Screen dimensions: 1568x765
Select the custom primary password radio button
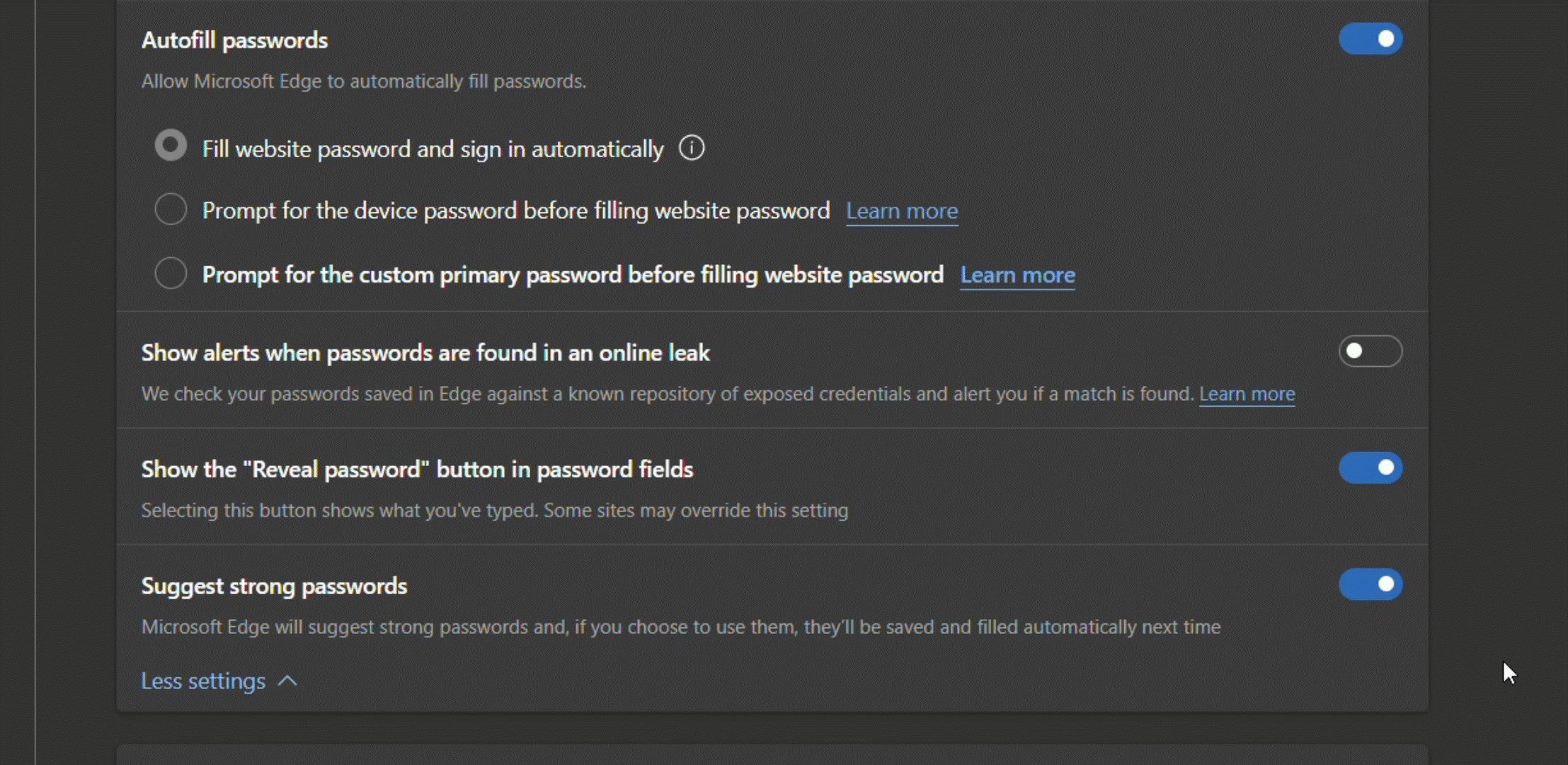[171, 273]
